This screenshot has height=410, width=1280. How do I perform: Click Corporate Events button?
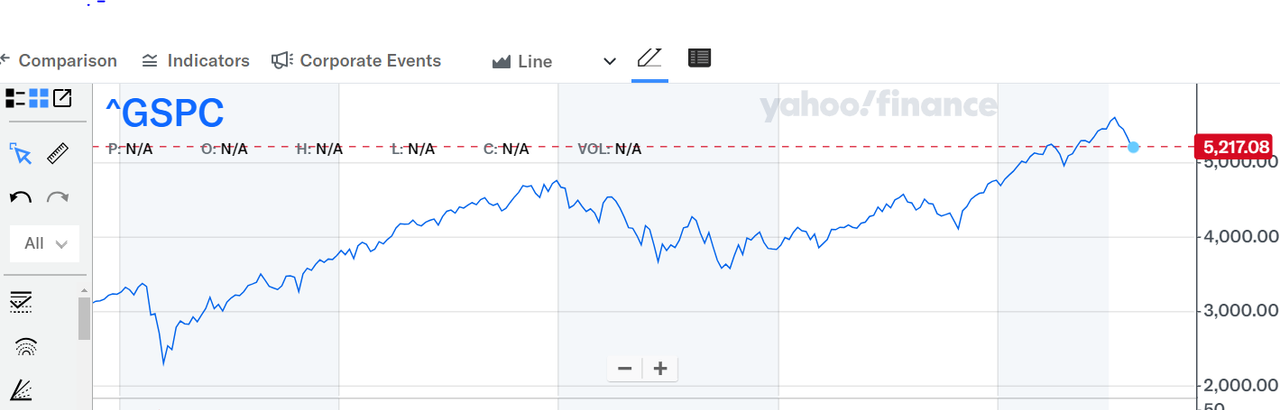coord(356,61)
